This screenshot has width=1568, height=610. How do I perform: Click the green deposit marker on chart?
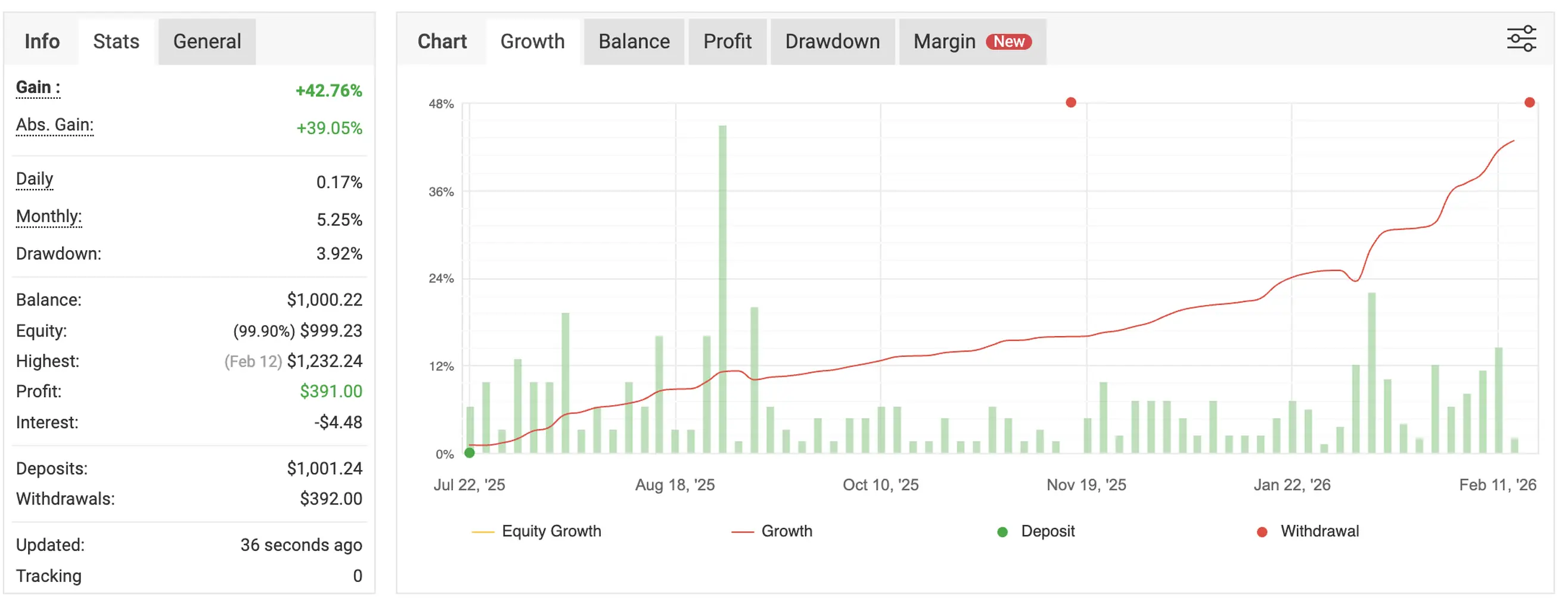(469, 453)
